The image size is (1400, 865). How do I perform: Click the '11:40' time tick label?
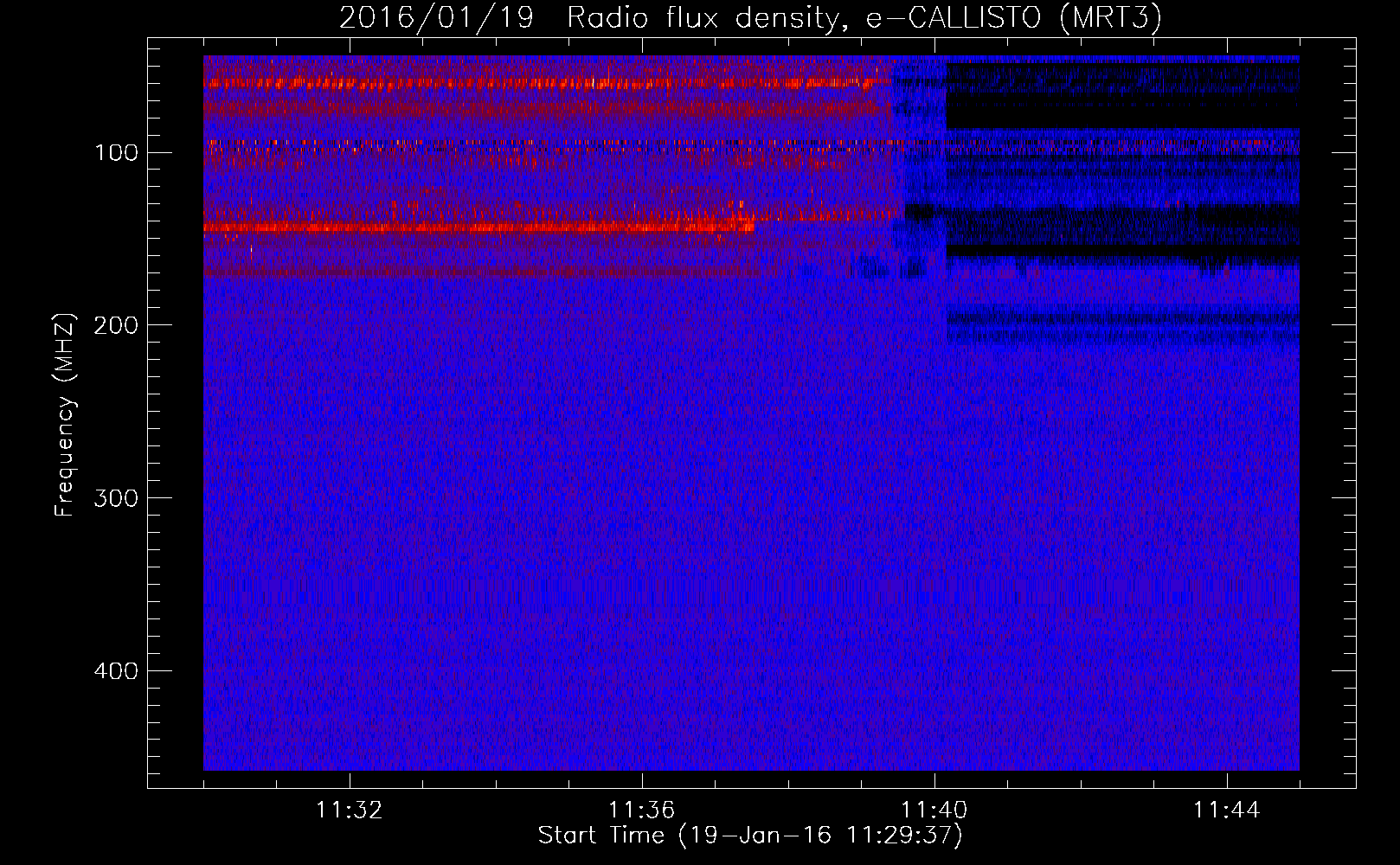click(x=934, y=811)
